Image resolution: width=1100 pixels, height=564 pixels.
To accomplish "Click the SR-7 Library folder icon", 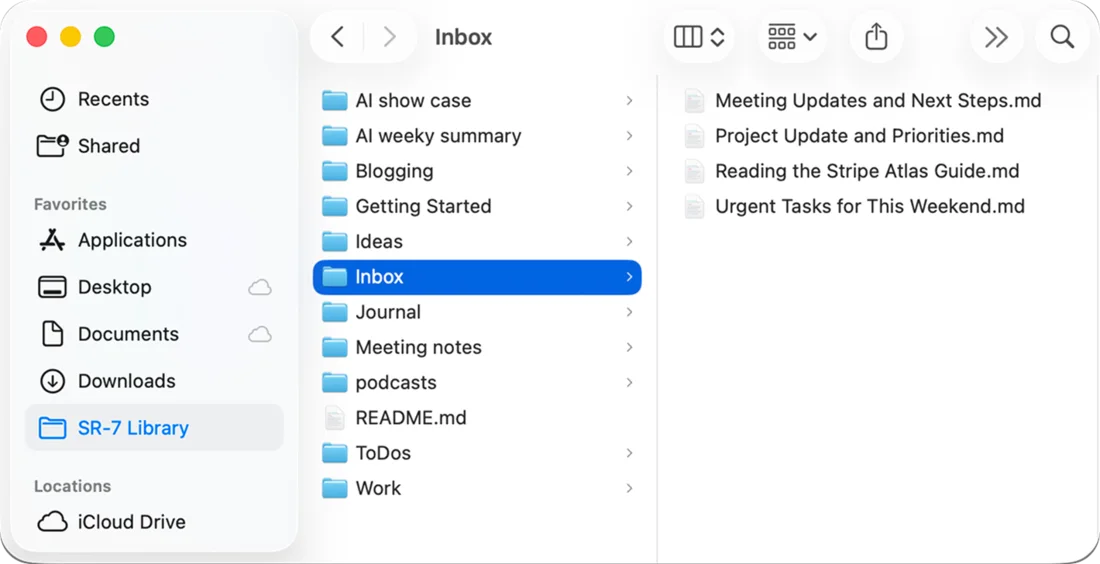I will coord(52,428).
